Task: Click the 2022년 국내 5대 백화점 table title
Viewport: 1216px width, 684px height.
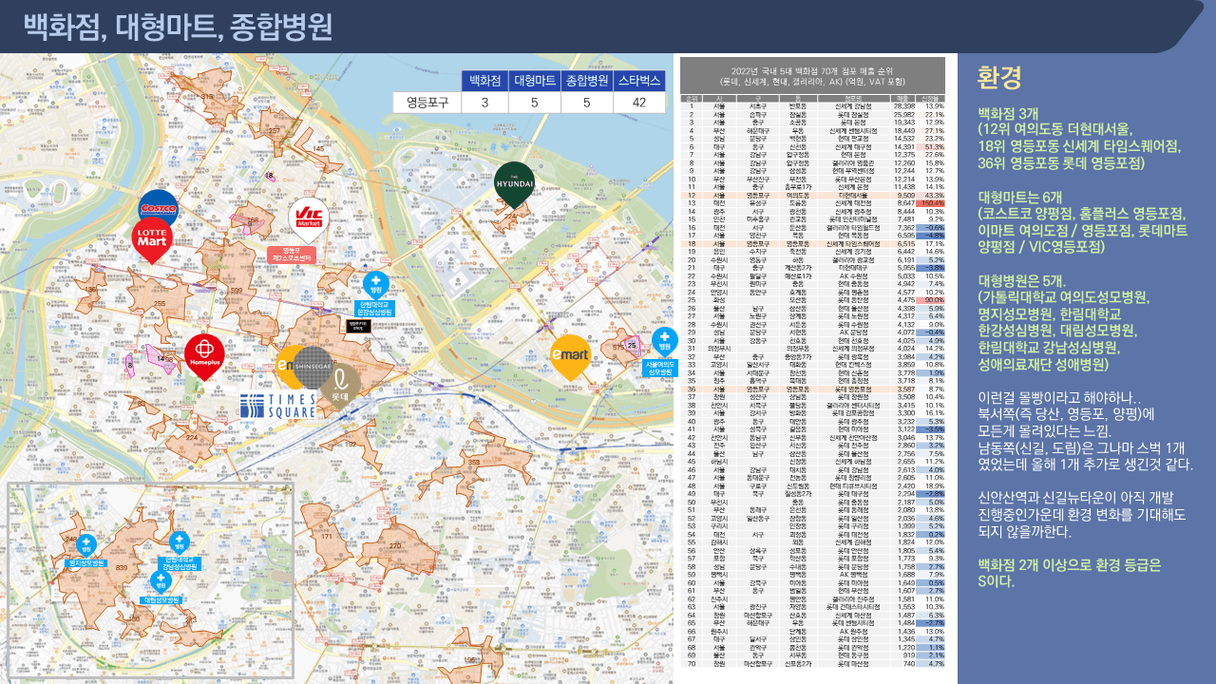Action: point(812,76)
